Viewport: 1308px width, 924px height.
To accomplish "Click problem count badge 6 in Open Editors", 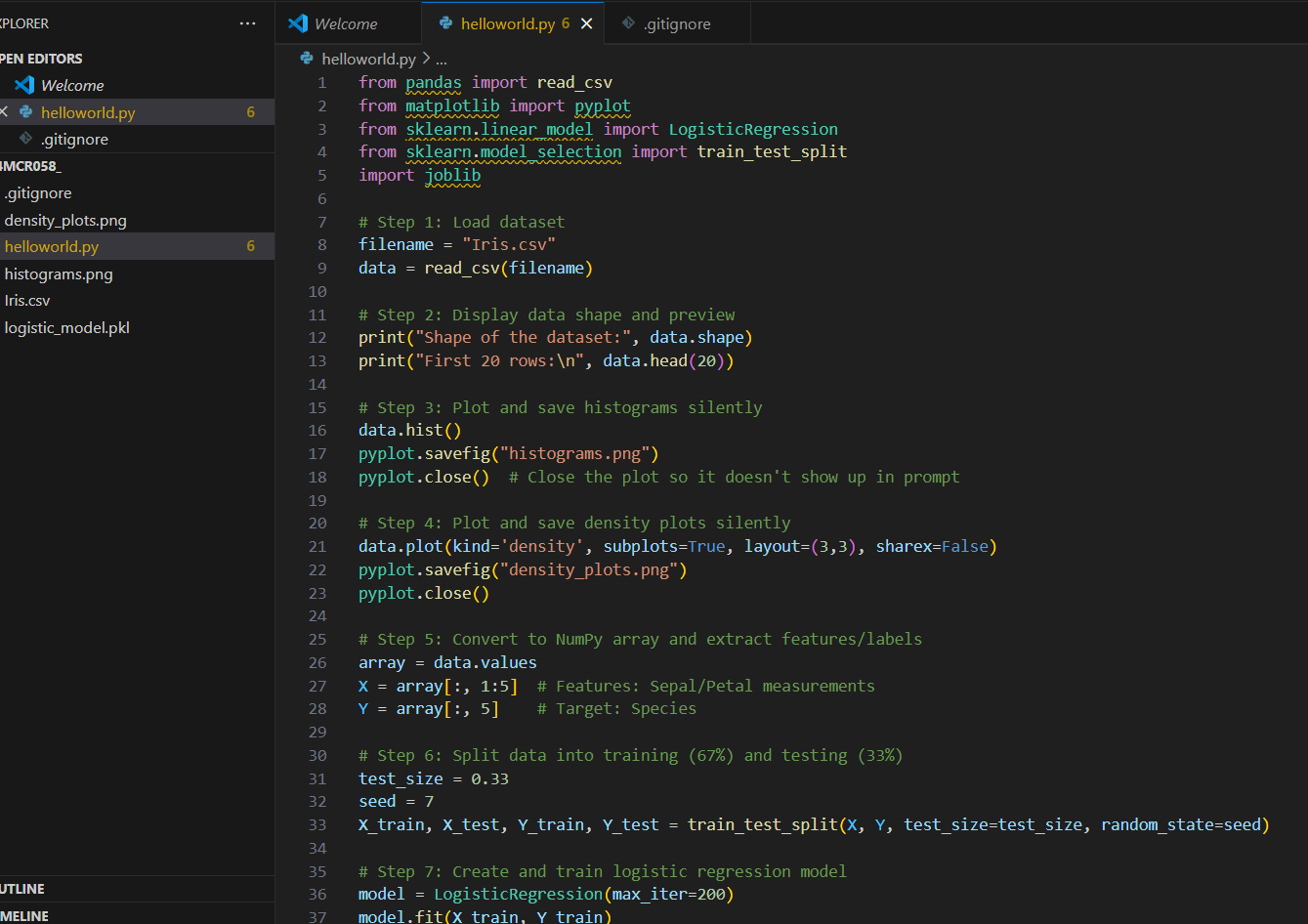I will [x=251, y=112].
